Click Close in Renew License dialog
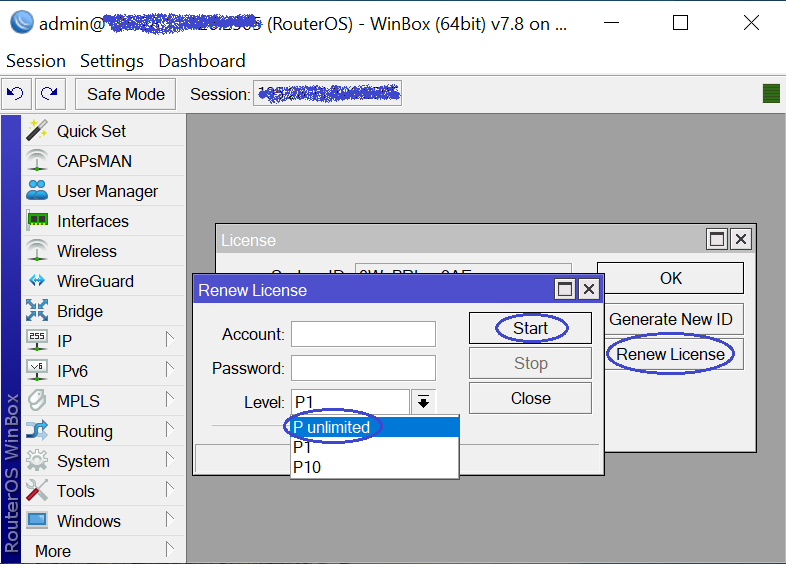Screen dimensions: 786x564 click(x=530, y=398)
